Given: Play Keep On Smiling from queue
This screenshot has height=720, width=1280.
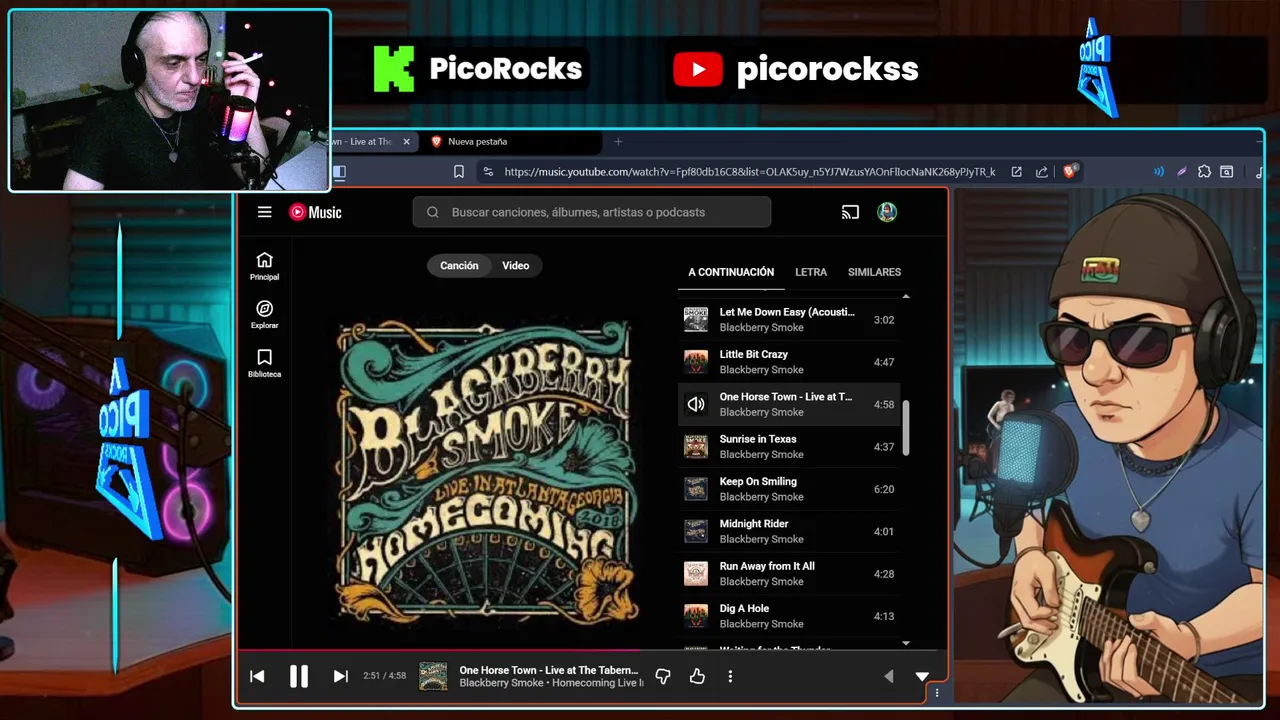Looking at the screenshot, I should [789, 489].
